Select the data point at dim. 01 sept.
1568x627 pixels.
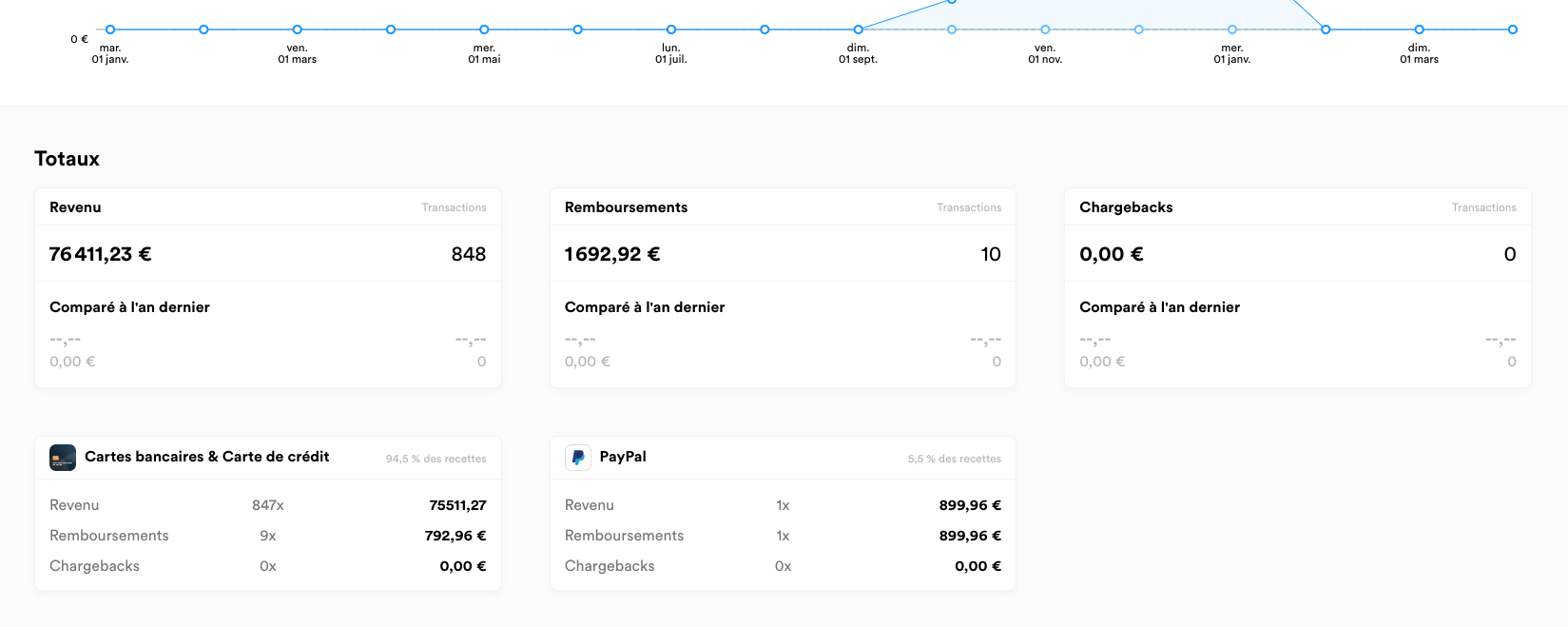click(x=858, y=29)
